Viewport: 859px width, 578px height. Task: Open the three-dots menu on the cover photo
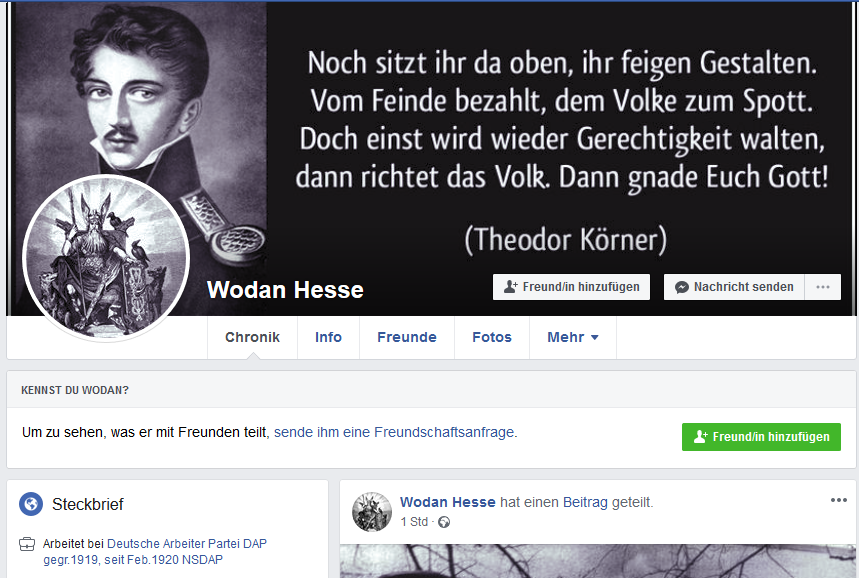point(822,287)
